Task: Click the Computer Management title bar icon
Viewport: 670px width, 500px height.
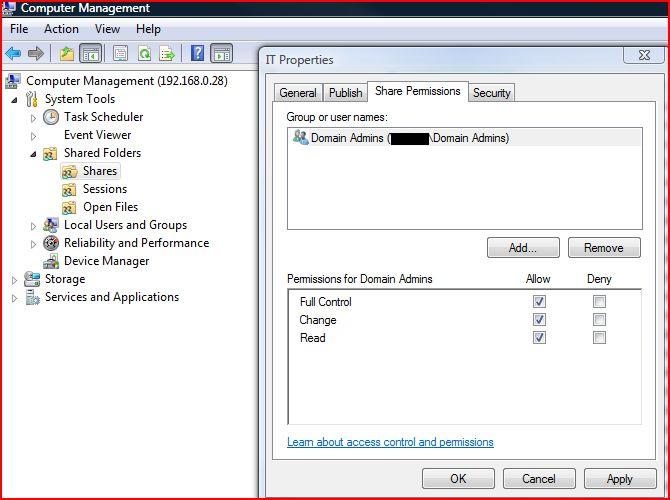Action: point(9,8)
